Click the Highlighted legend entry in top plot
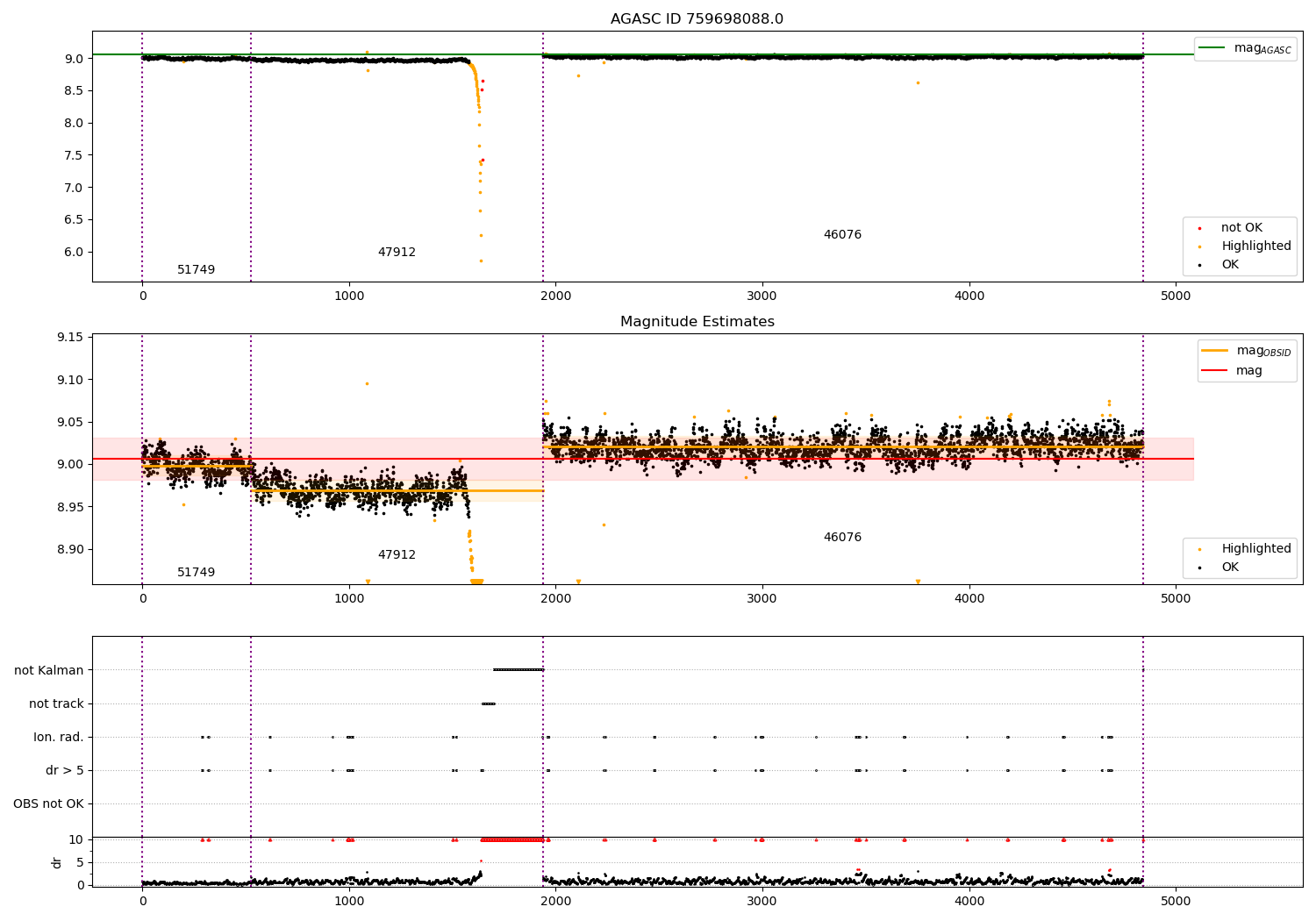Screen dimensions: 1316x921 1243,246
